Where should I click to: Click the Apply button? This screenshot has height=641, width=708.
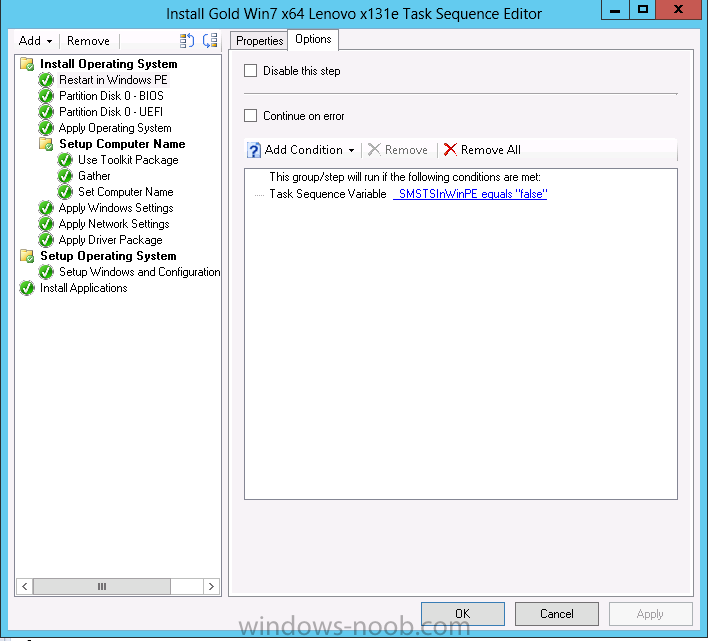(x=651, y=614)
